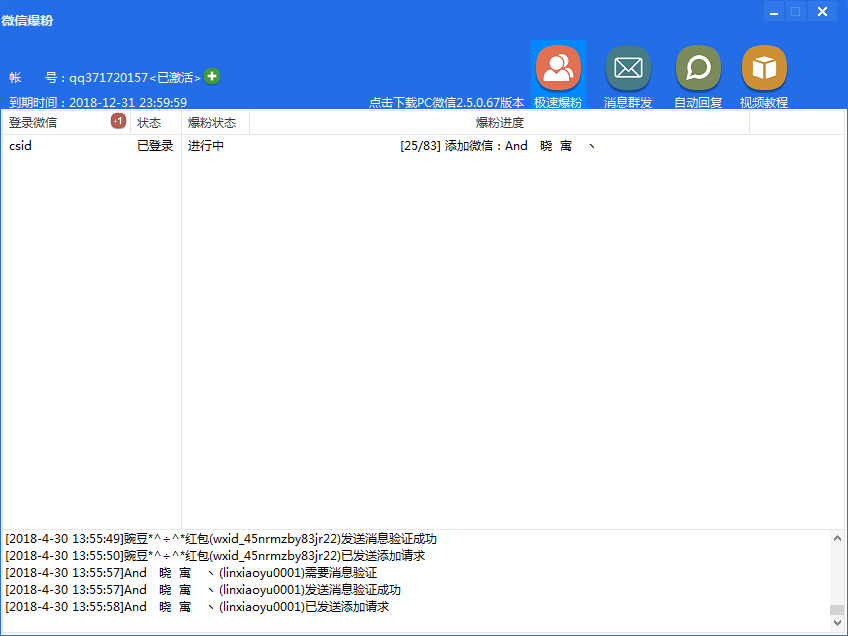Click the 状态 column header
Image resolution: width=848 pixels, height=636 pixels.
click(x=149, y=123)
